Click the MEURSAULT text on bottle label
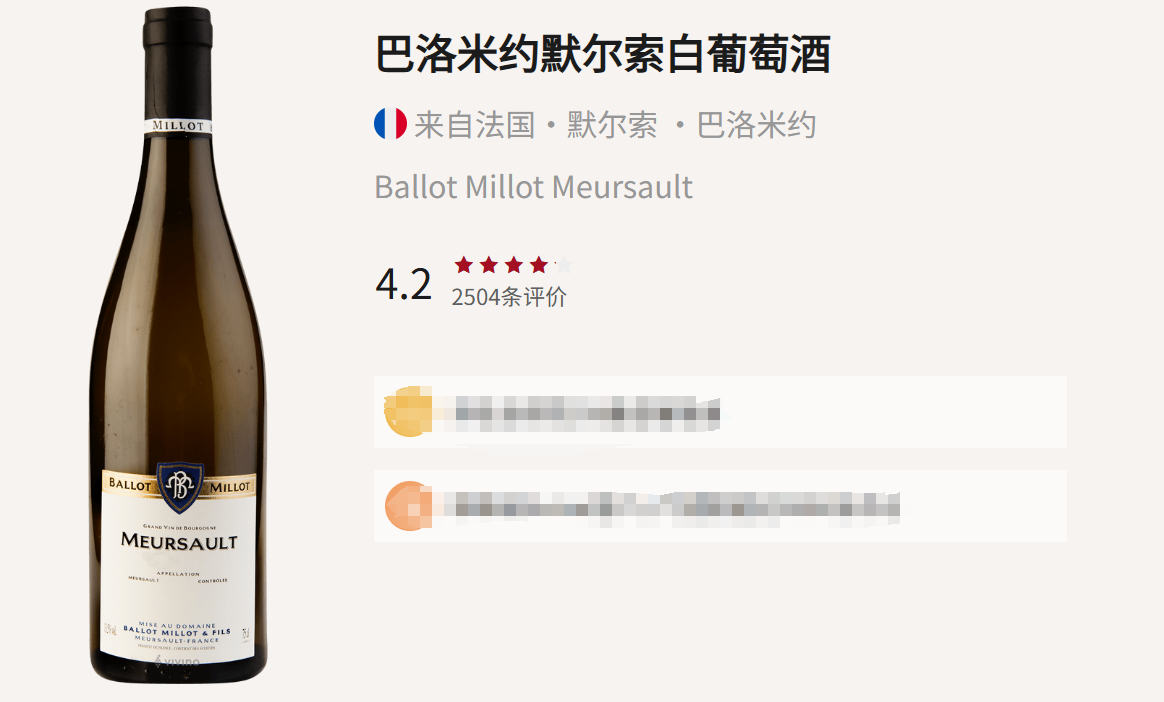Image resolution: width=1164 pixels, height=702 pixels. [179, 541]
